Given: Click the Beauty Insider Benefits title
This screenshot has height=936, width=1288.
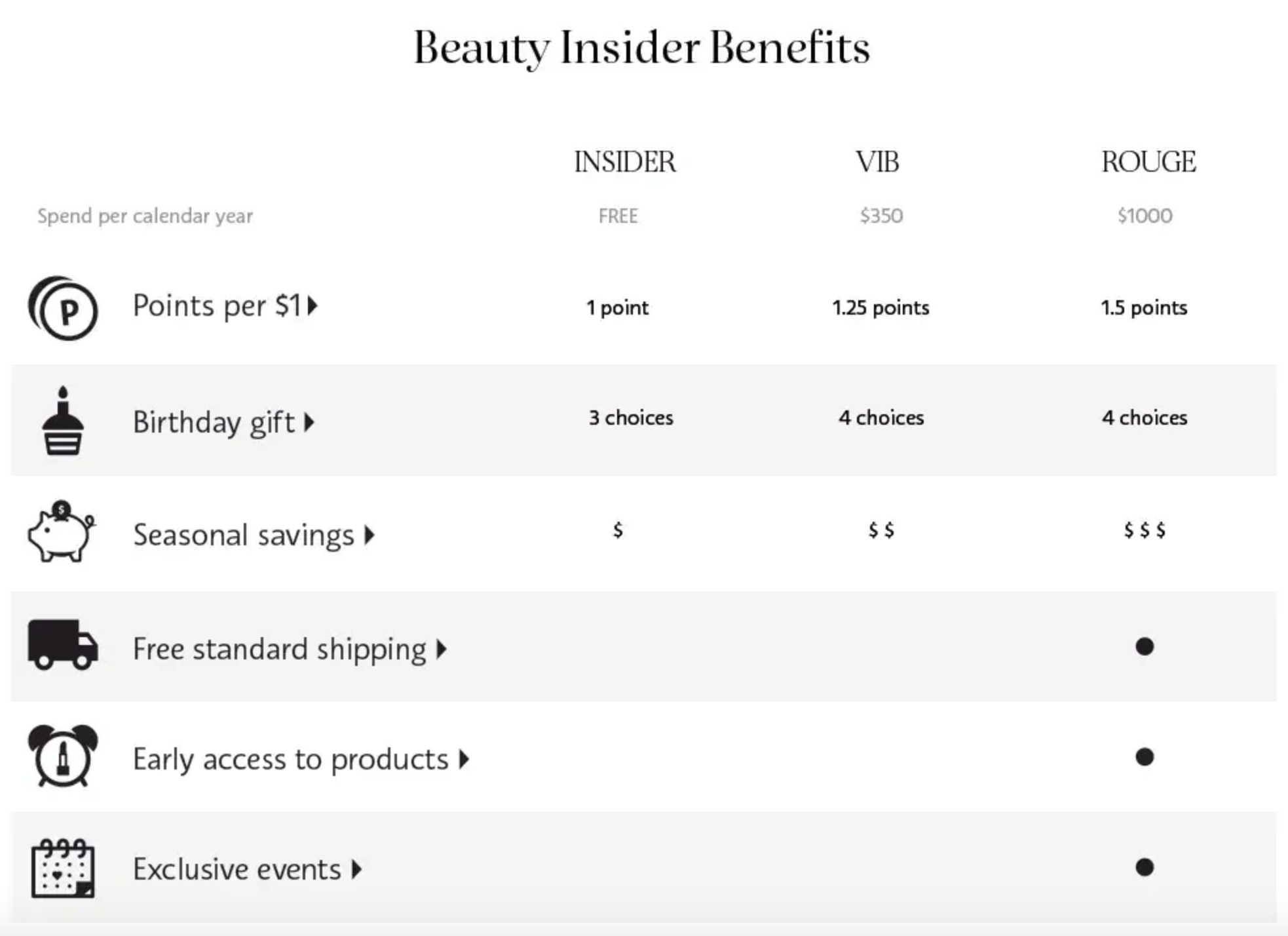Looking at the screenshot, I should click(x=642, y=48).
